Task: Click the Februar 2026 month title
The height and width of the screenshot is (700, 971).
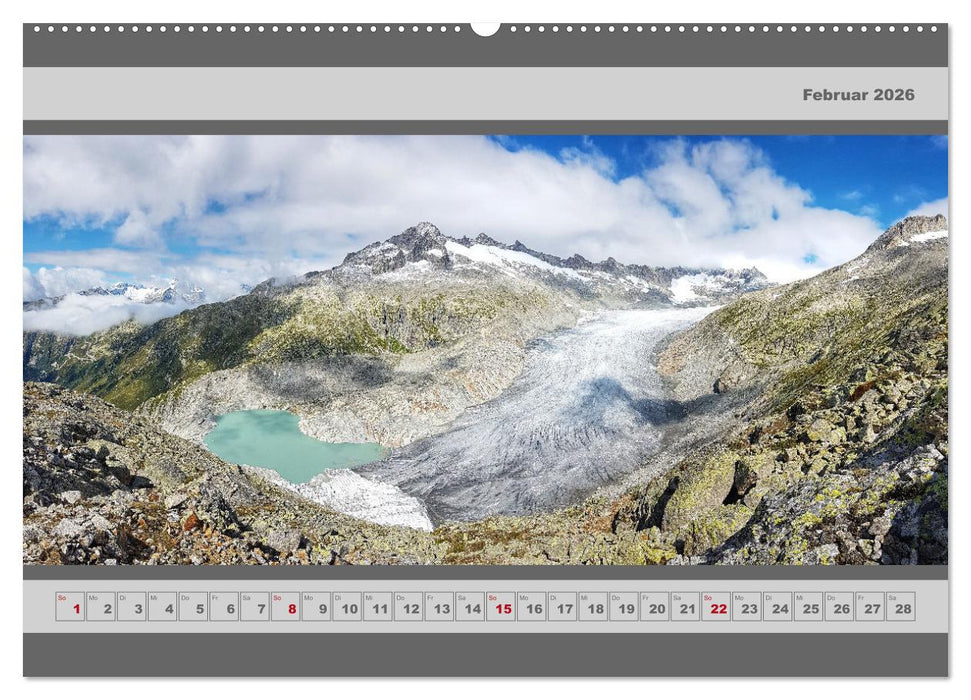Action: 858,97
